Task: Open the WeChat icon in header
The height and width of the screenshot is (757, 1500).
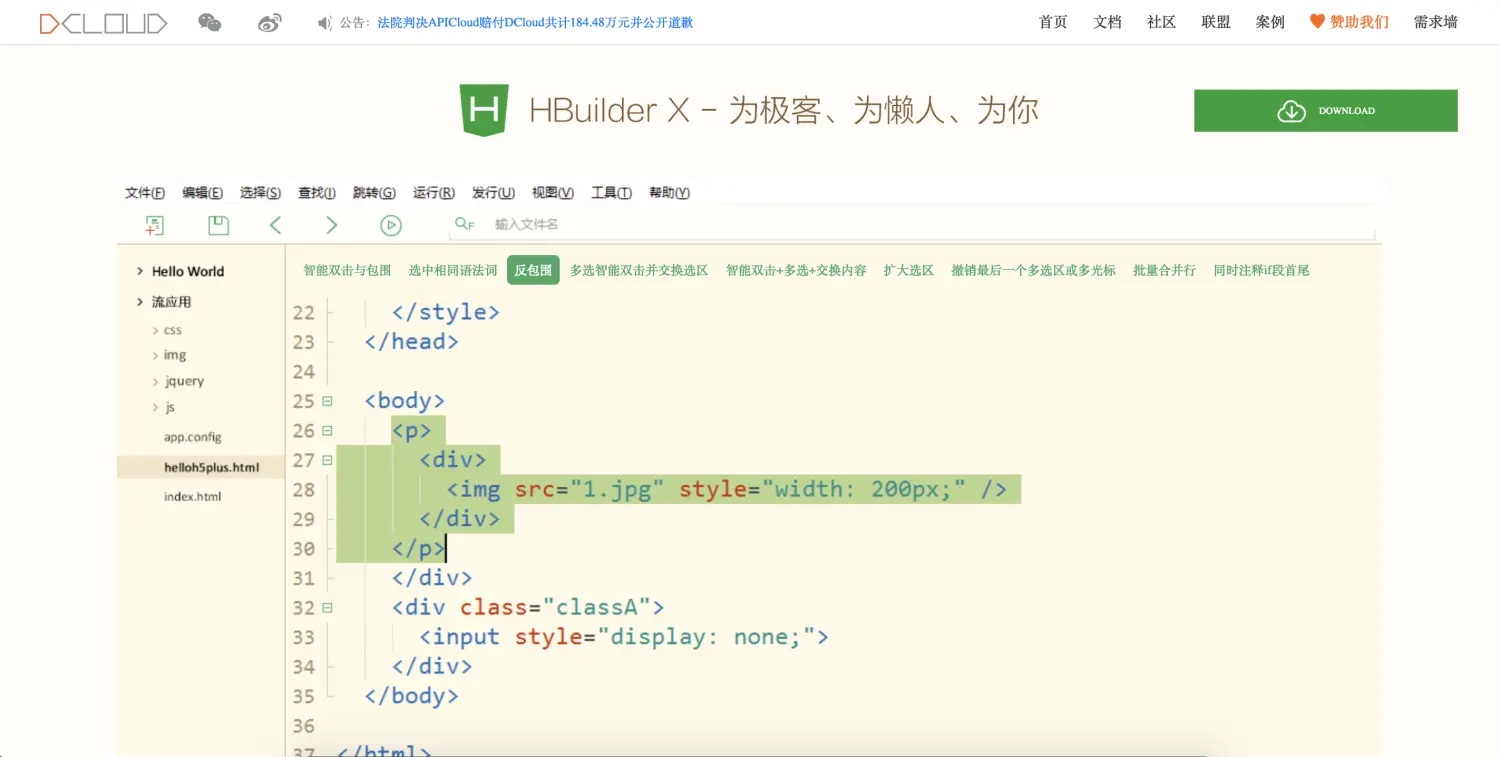Action: click(x=210, y=23)
